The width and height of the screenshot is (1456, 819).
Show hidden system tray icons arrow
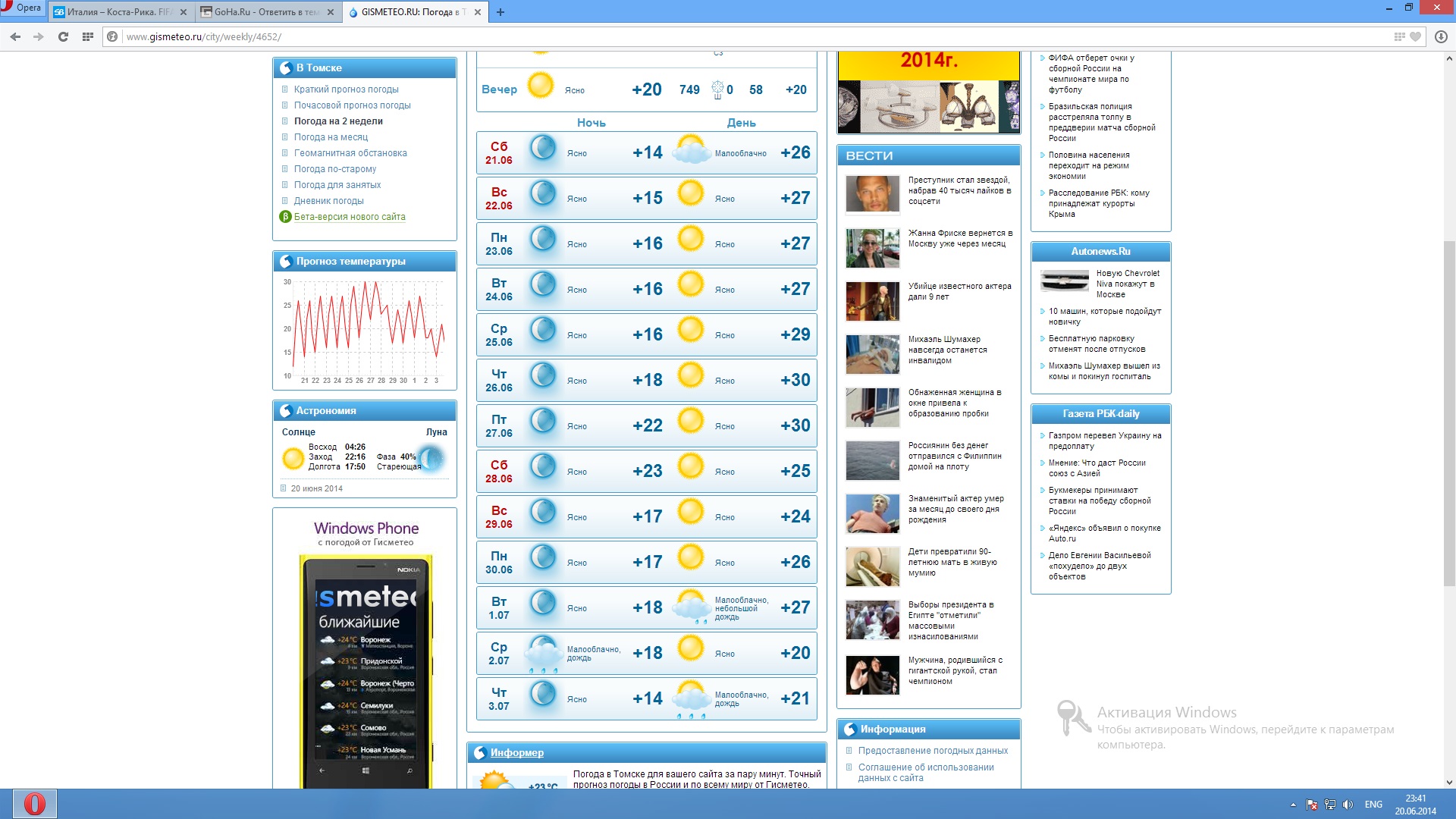[x=1293, y=805]
